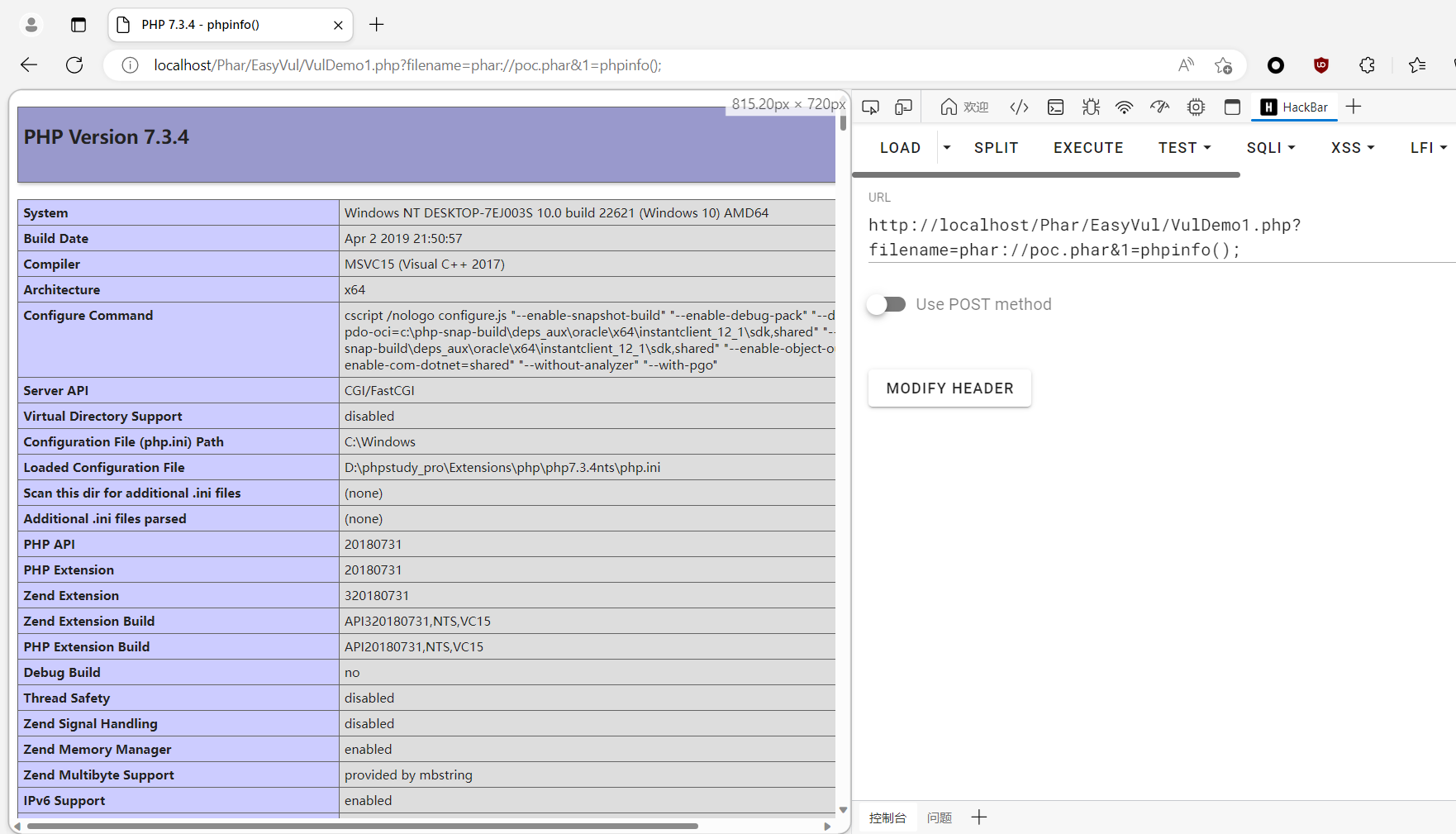Slide the HackBar toolbar horizontal scrollbar
This screenshot has height=834, width=1456.
[x=1046, y=174]
